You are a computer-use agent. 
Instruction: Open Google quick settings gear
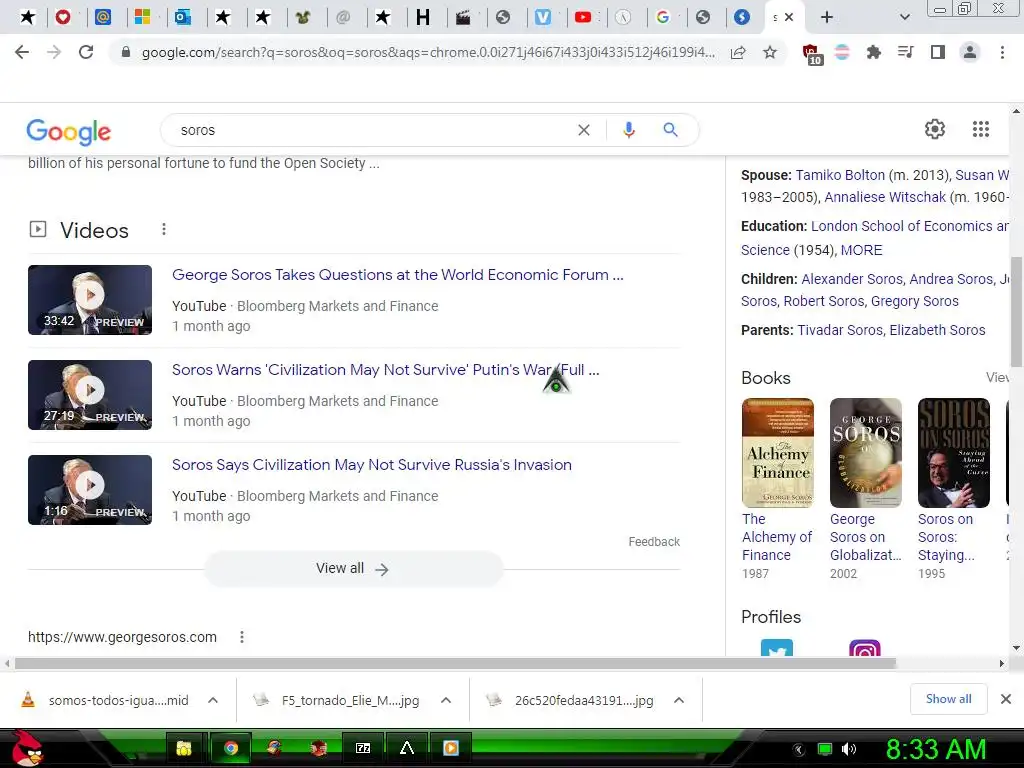[935, 129]
